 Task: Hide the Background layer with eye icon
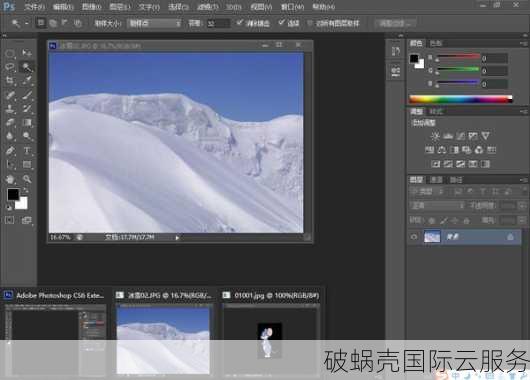click(x=414, y=237)
